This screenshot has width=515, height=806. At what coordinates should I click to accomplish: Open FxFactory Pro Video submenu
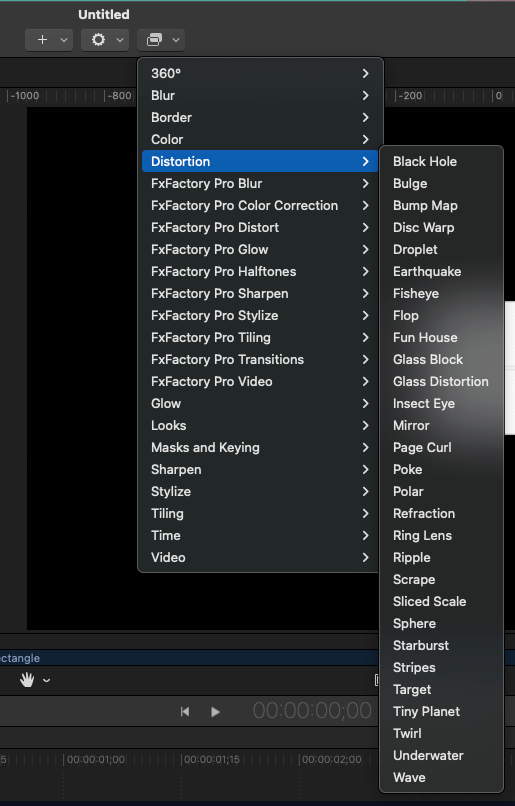click(x=260, y=381)
